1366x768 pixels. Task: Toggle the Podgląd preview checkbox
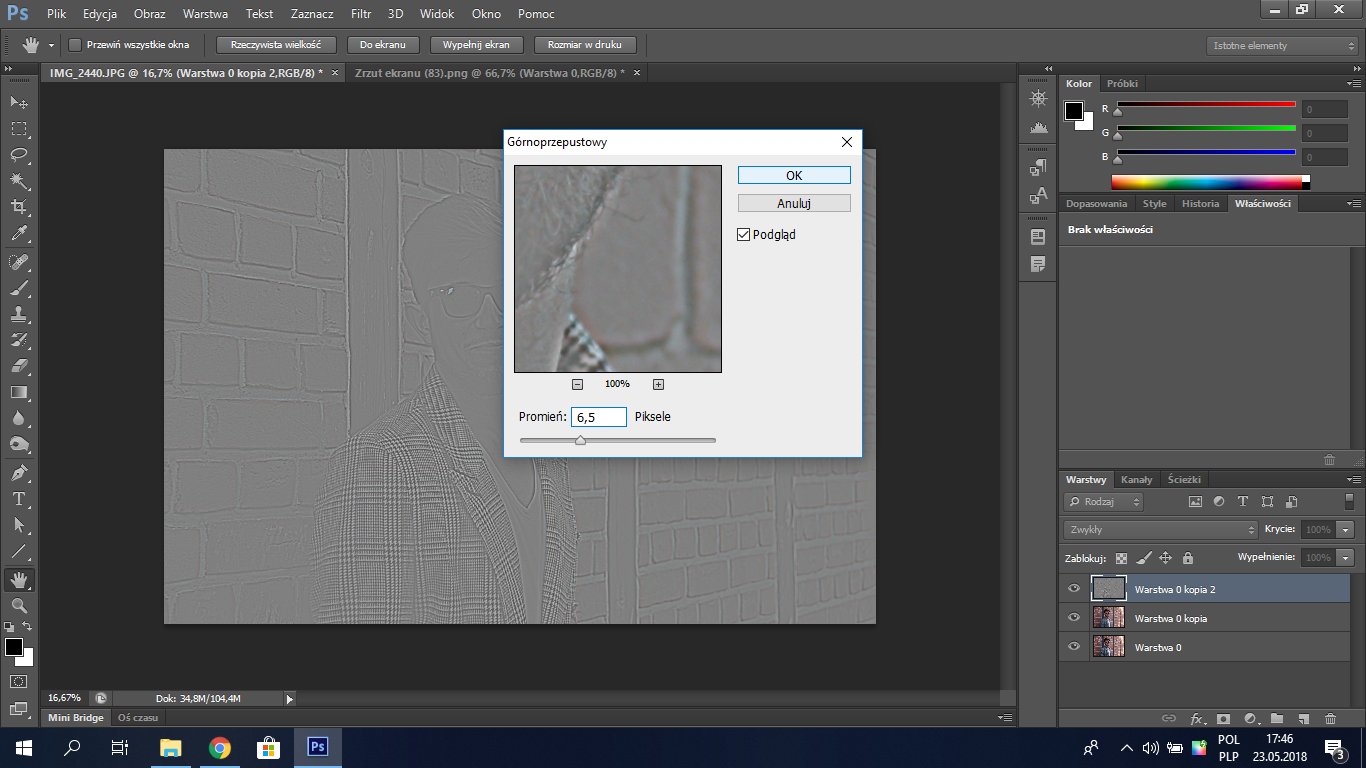743,235
